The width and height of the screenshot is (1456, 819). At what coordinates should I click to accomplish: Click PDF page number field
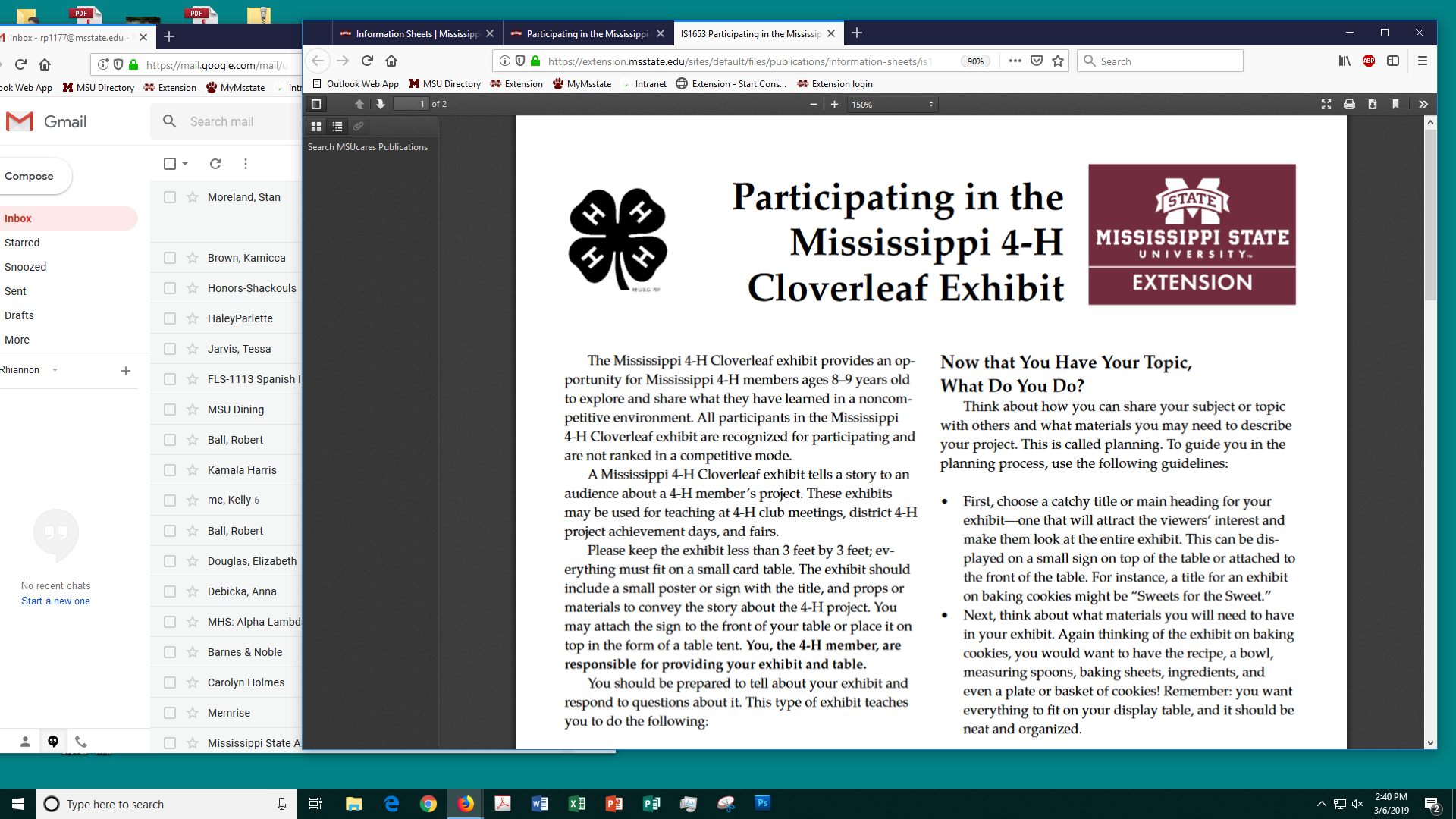[411, 104]
